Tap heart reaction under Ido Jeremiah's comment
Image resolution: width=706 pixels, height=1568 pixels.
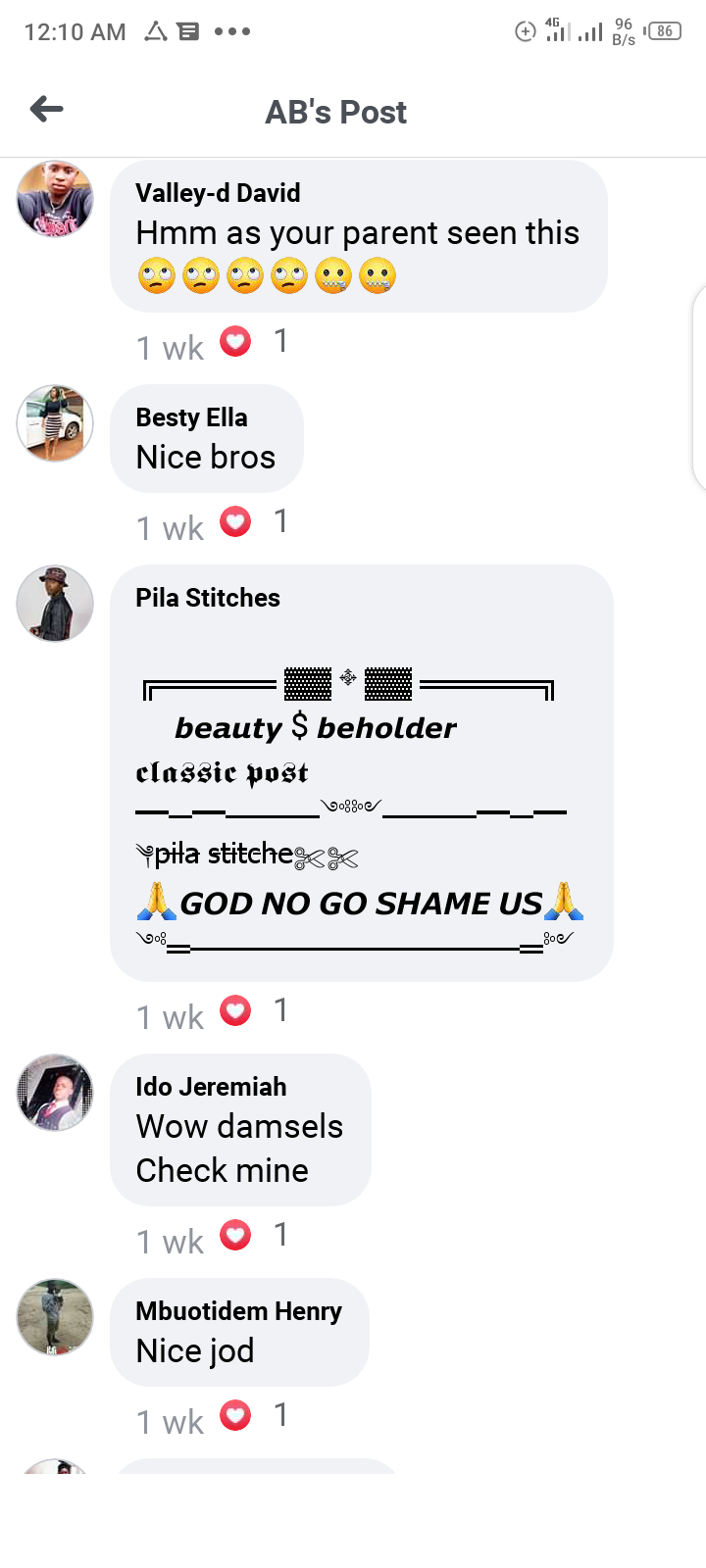coord(235,1235)
